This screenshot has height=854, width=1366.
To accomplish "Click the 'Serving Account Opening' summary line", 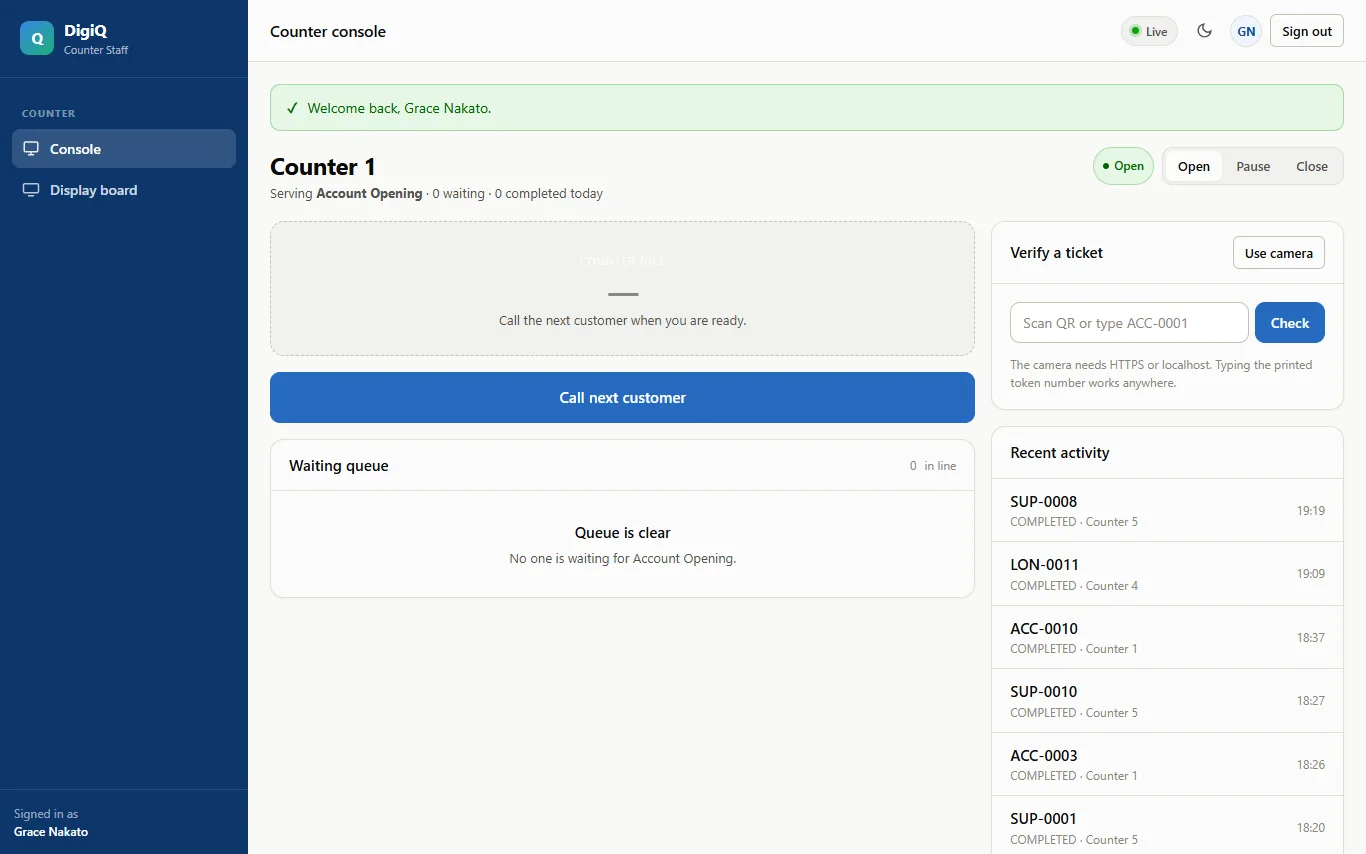I will click(x=436, y=194).
